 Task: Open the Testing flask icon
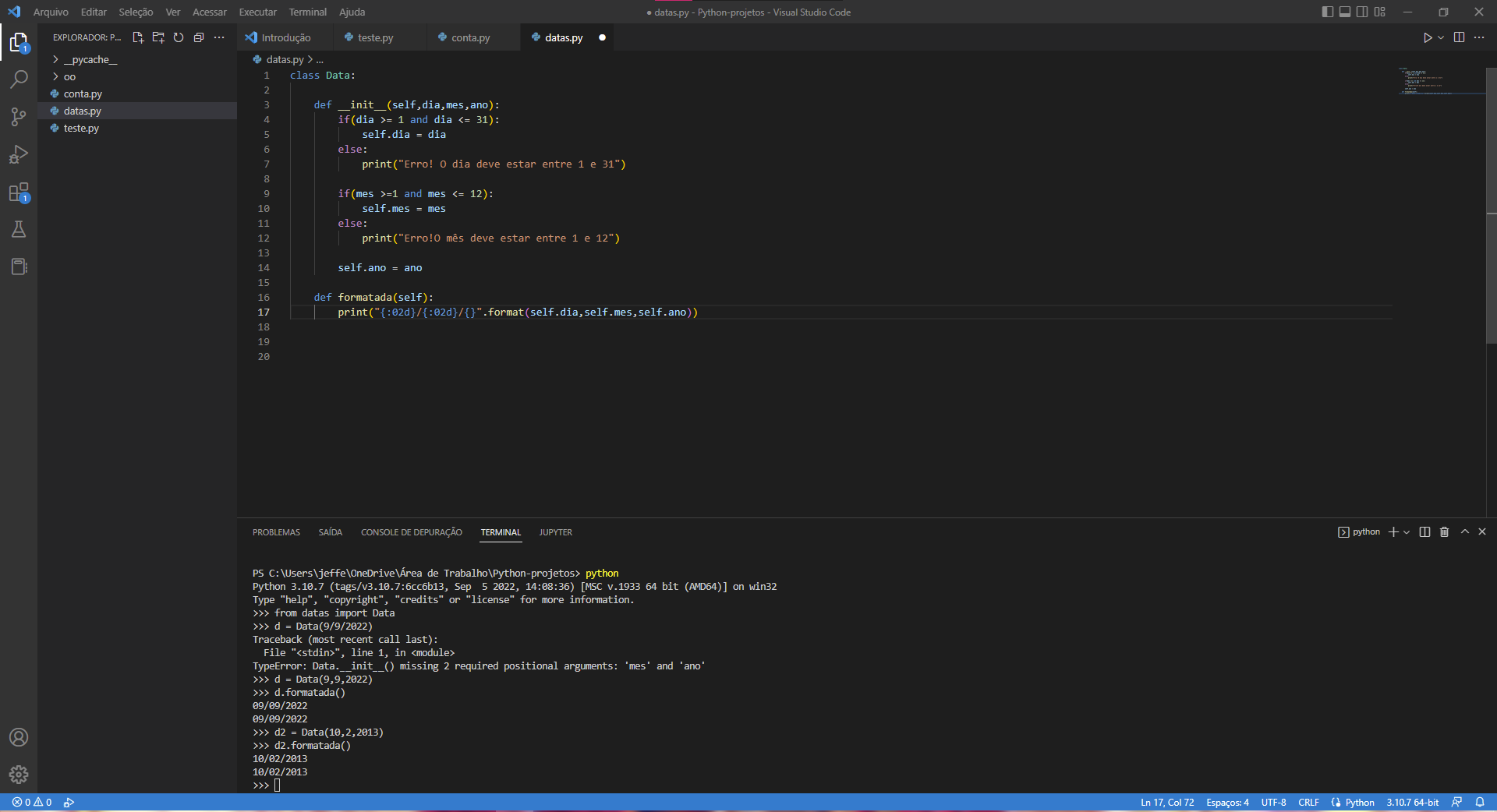(x=19, y=229)
